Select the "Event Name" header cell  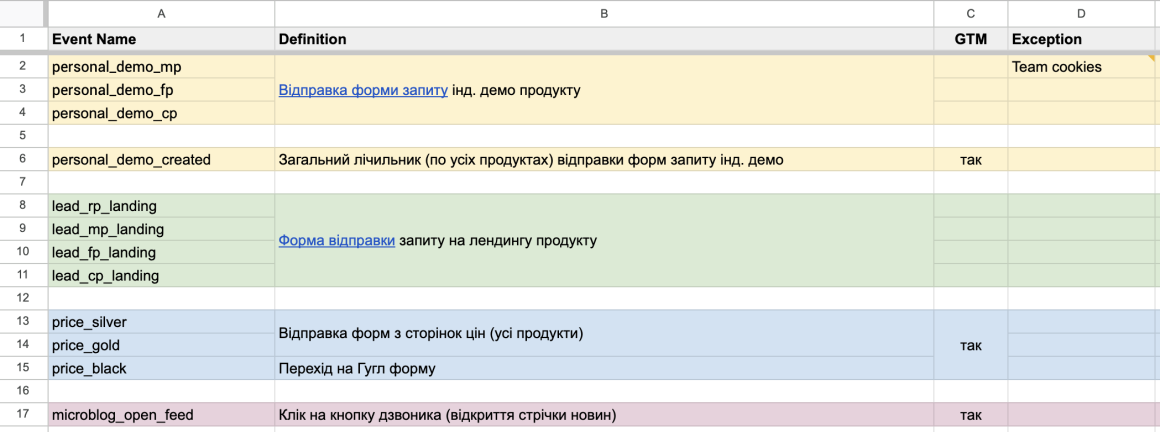tap(161, 40)
